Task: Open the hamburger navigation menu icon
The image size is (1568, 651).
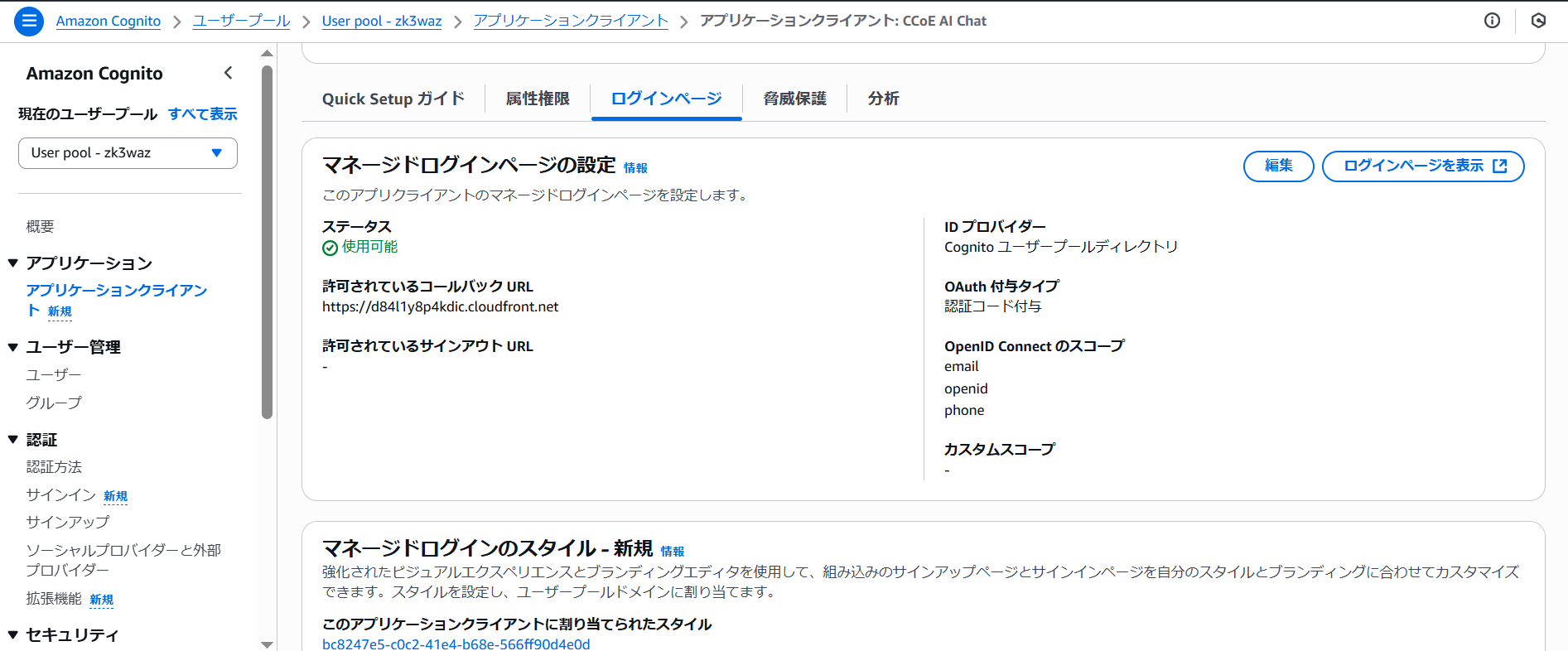Action: [29, 21]
